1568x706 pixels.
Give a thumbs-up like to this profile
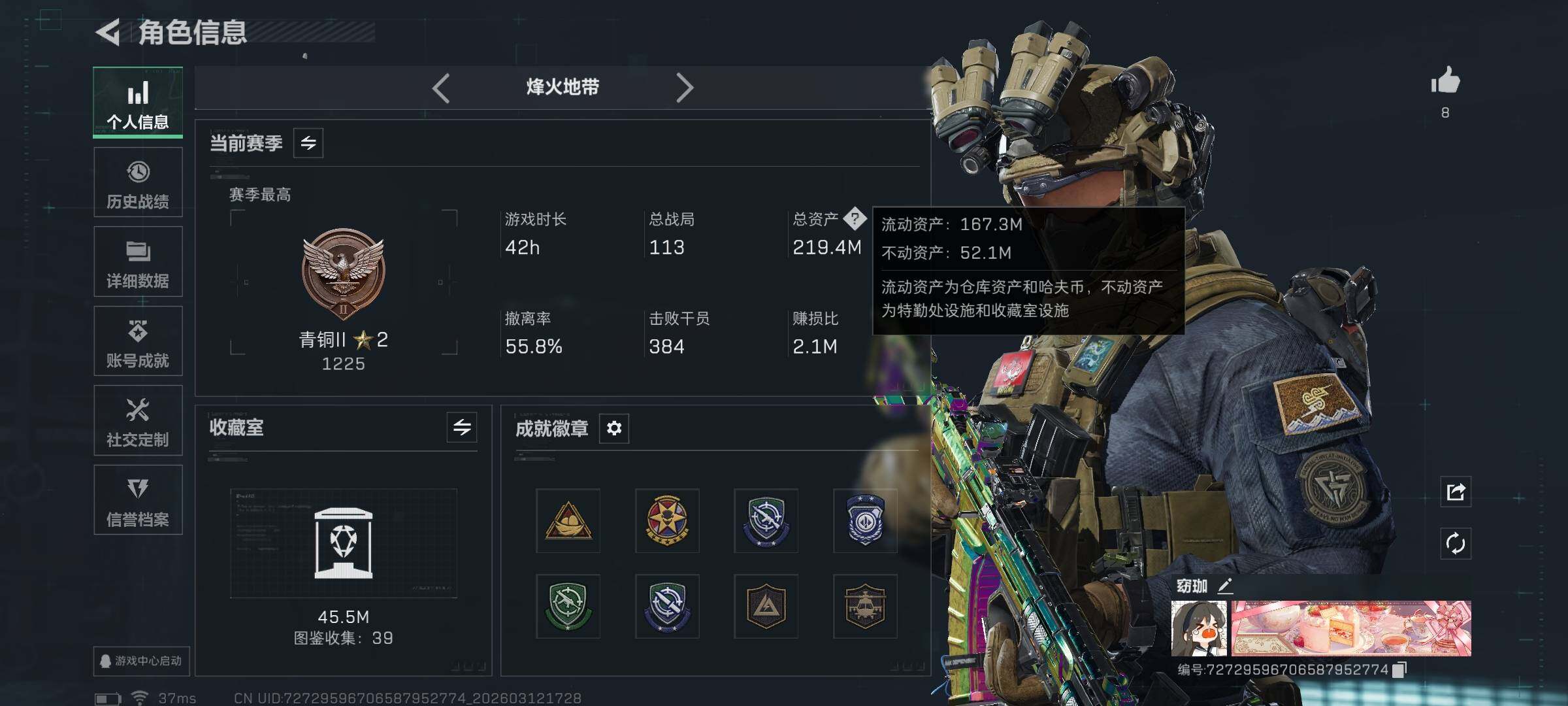click(1445, 81)
